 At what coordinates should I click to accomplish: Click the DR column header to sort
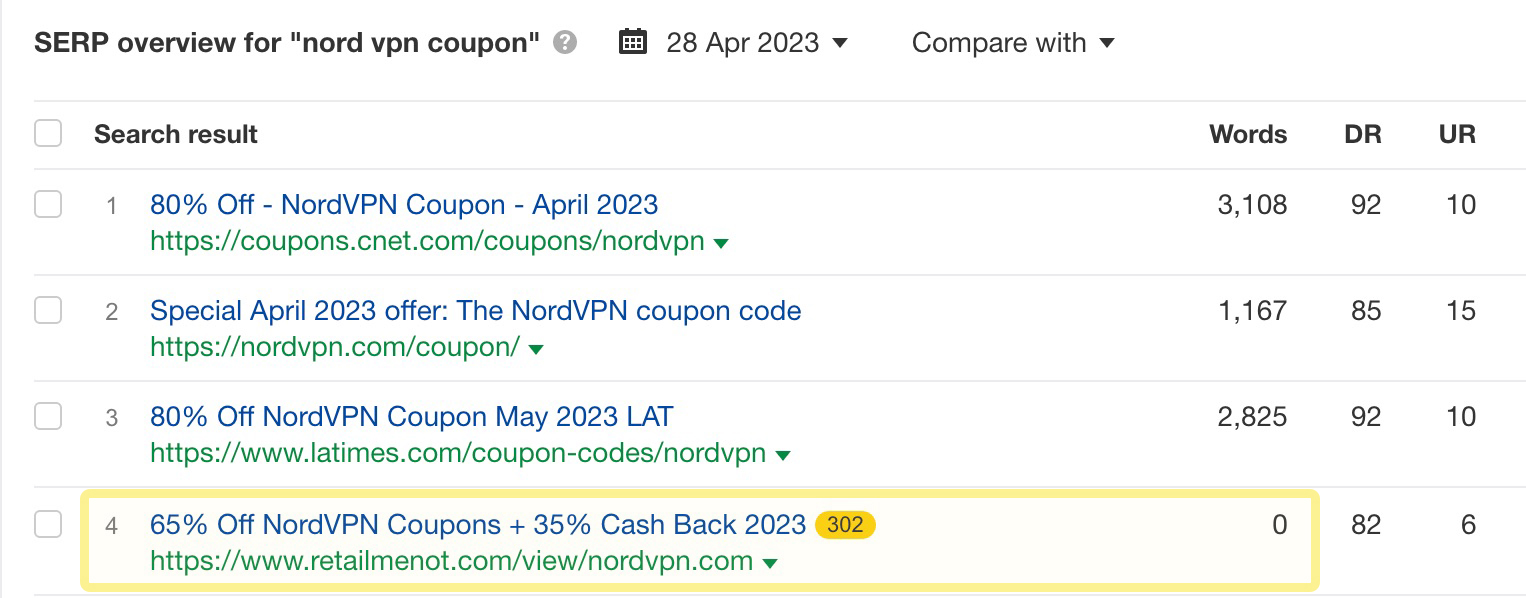[x=1361, y=133]
